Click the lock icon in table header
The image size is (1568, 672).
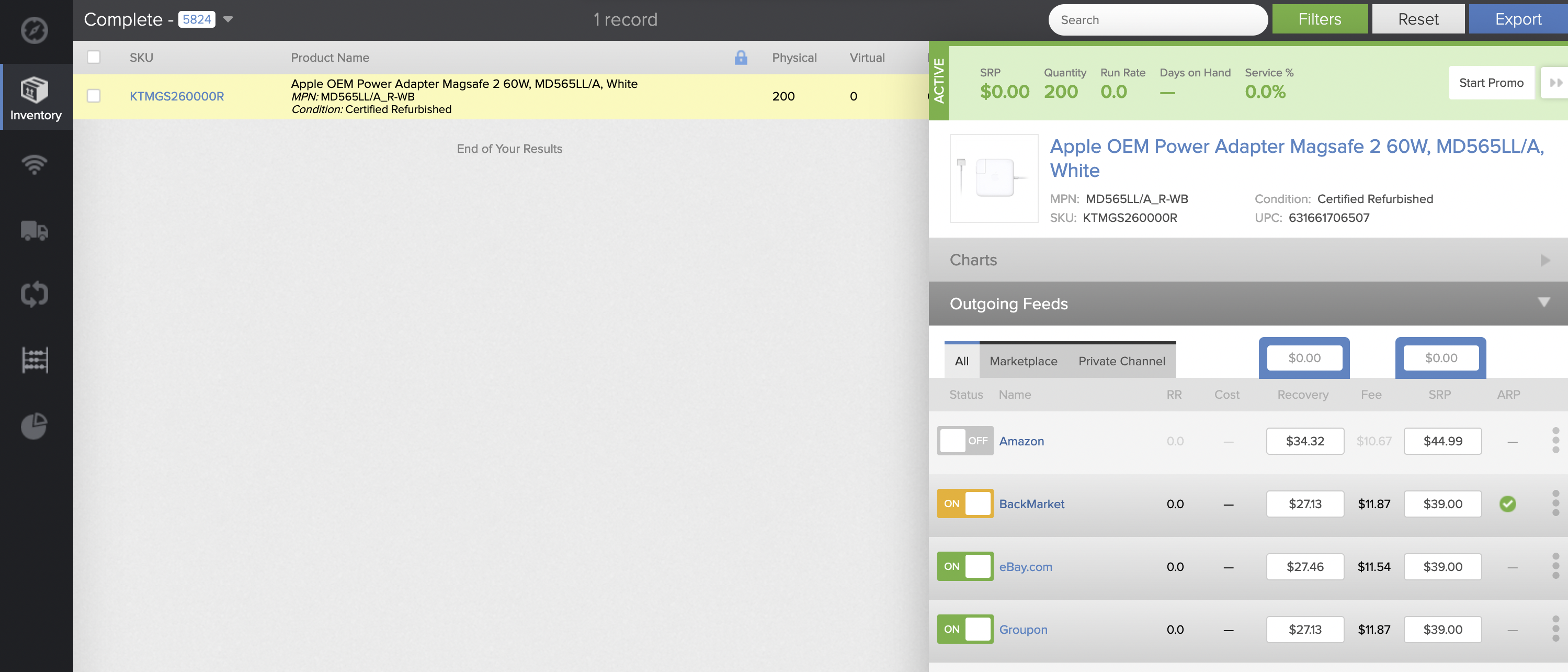point(741,57)
